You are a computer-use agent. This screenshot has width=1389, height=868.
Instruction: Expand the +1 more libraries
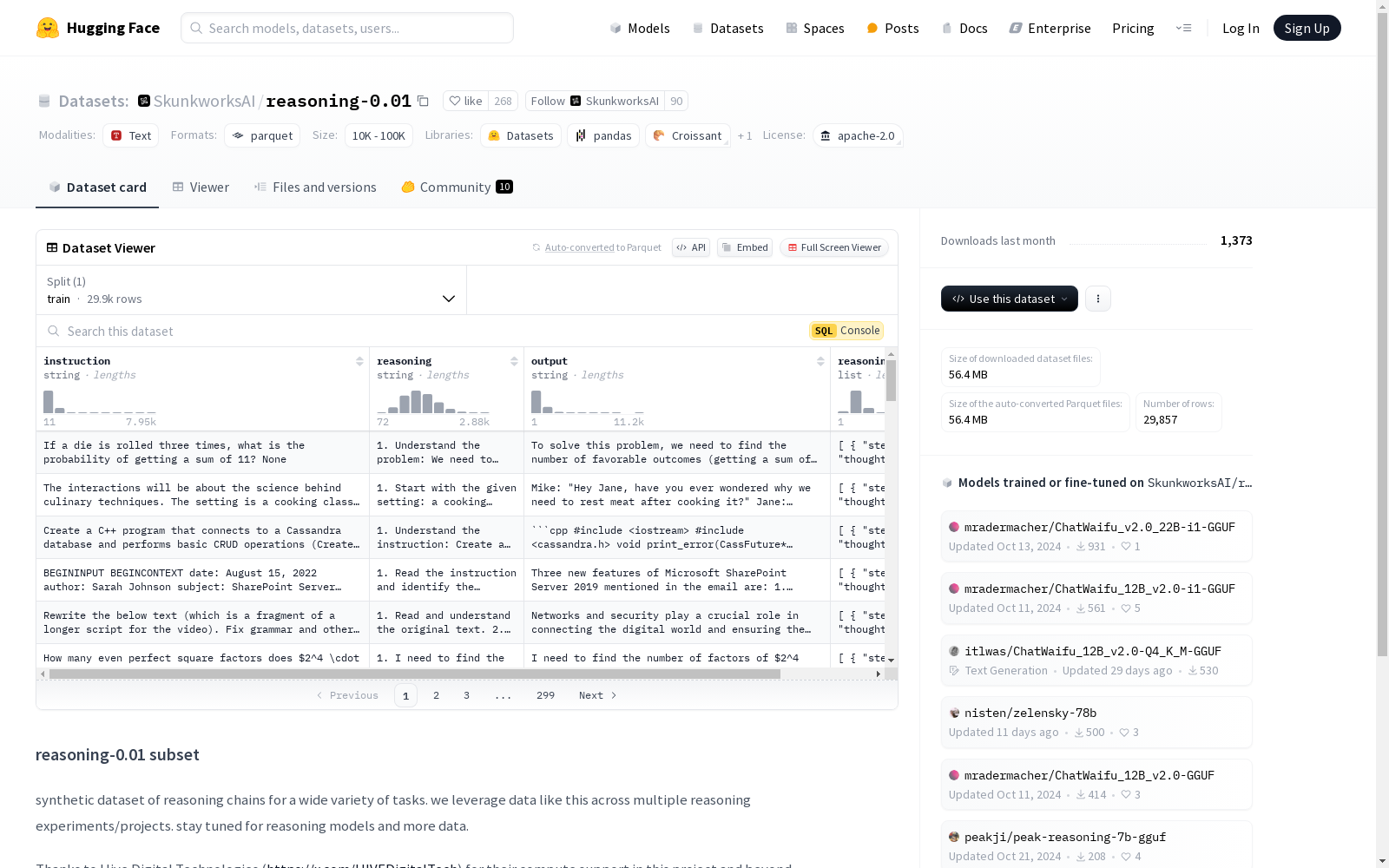tap(745, 135)
